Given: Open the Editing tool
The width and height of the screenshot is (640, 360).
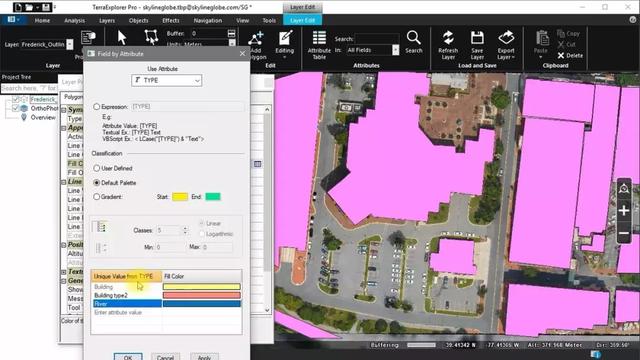Looking at the screenshot, I should [x=284, y=44].
